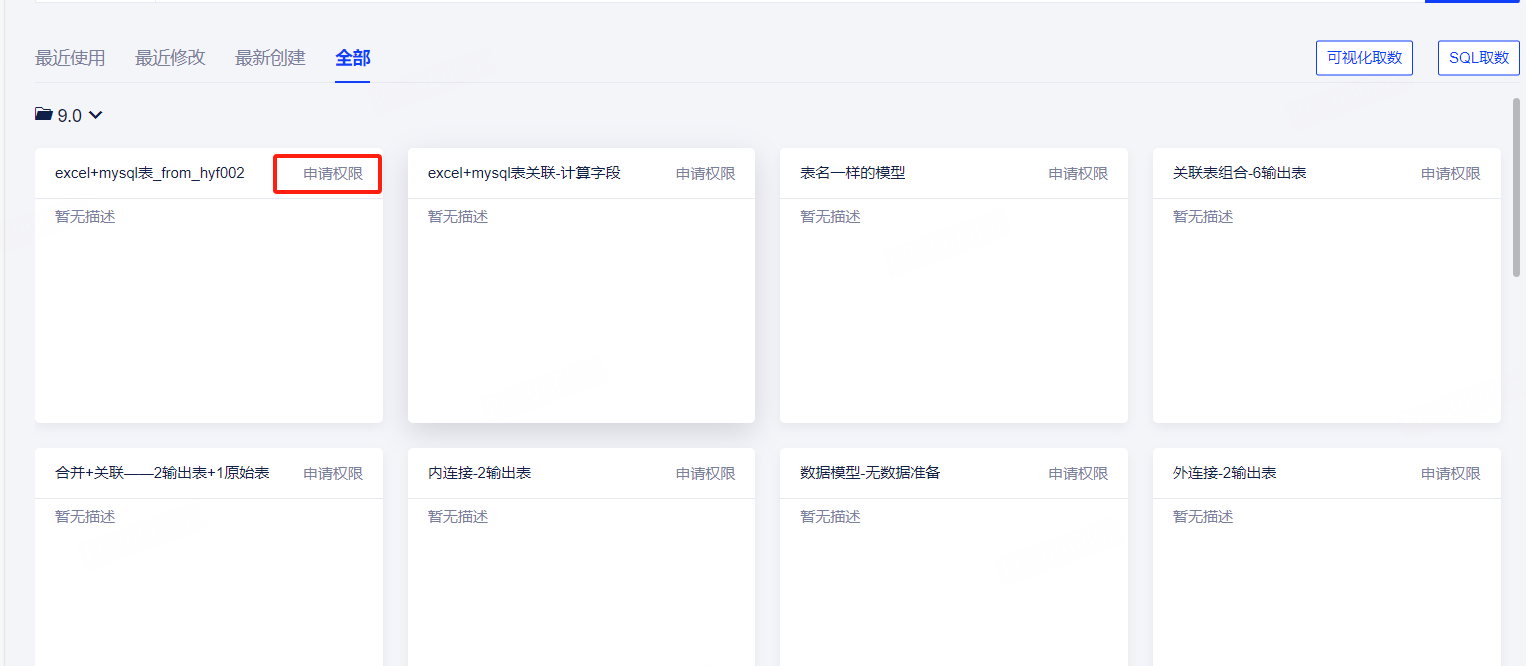Expand the 9.0 folder dropdown chevron
This screenshot has height=666, width=1526.
96,115
